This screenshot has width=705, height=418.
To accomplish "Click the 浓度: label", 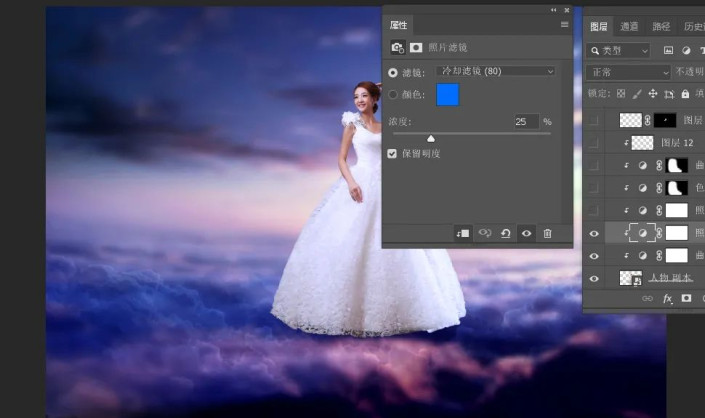I will tap(400, 121).
